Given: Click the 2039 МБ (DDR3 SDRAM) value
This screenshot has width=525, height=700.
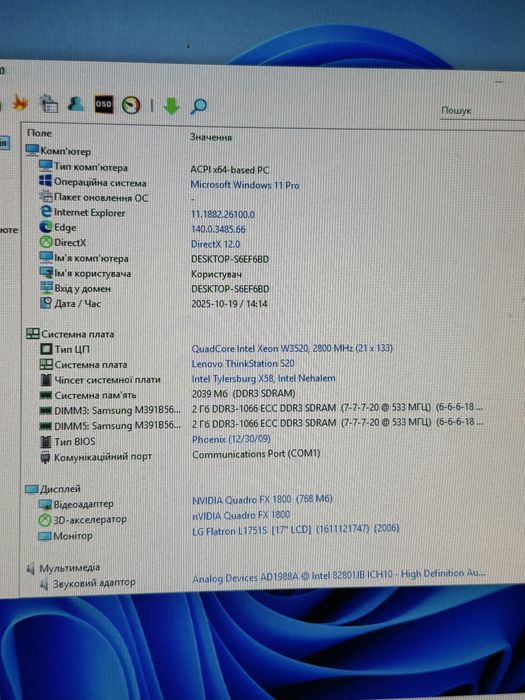Looking at the screenshot, I should [x=244, y=394].
